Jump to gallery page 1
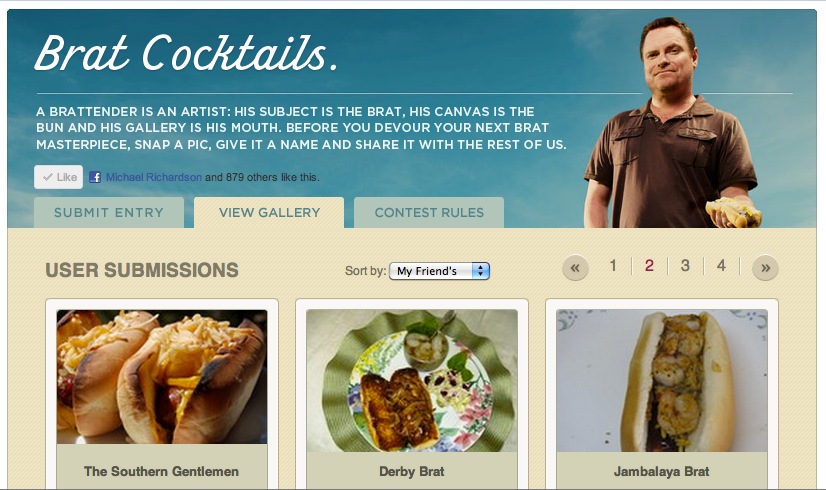This screenshot has height=490, width=826. coord(613,266)
